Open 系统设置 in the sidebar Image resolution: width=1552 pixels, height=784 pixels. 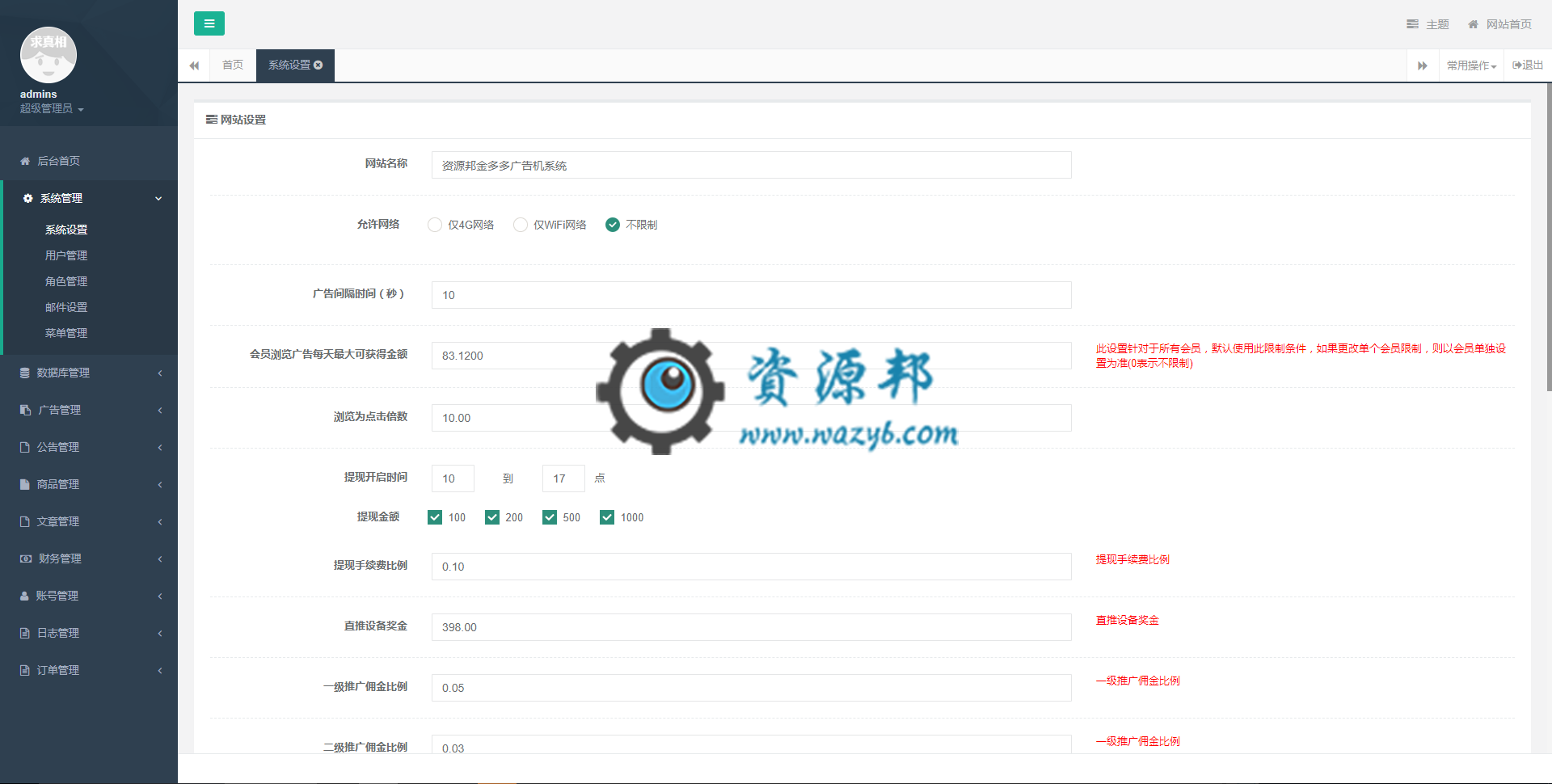click(x=66, y=230)
